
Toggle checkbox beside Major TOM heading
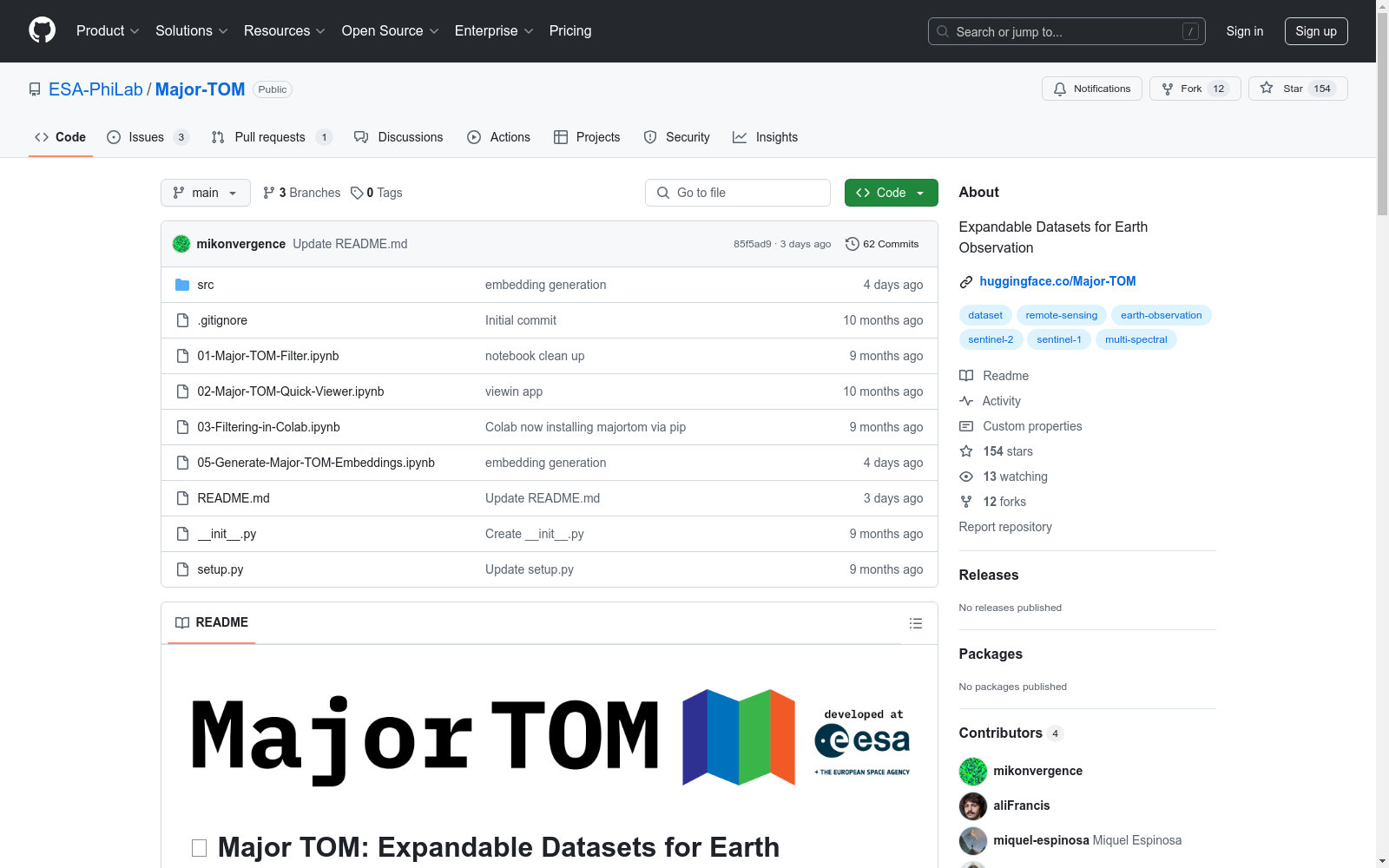(199, 848)
